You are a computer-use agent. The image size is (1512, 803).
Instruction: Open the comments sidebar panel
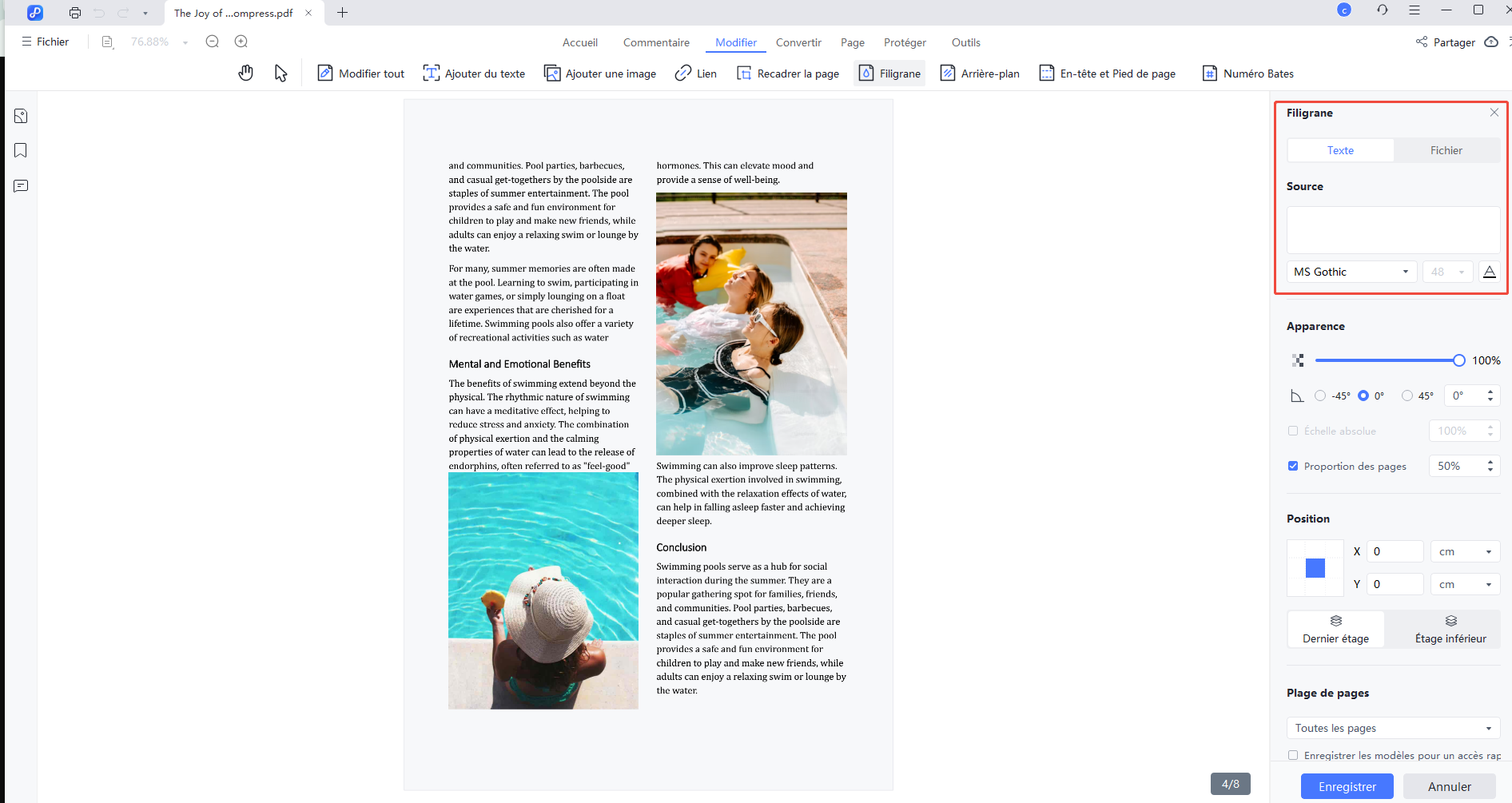(x=21, y=186)
